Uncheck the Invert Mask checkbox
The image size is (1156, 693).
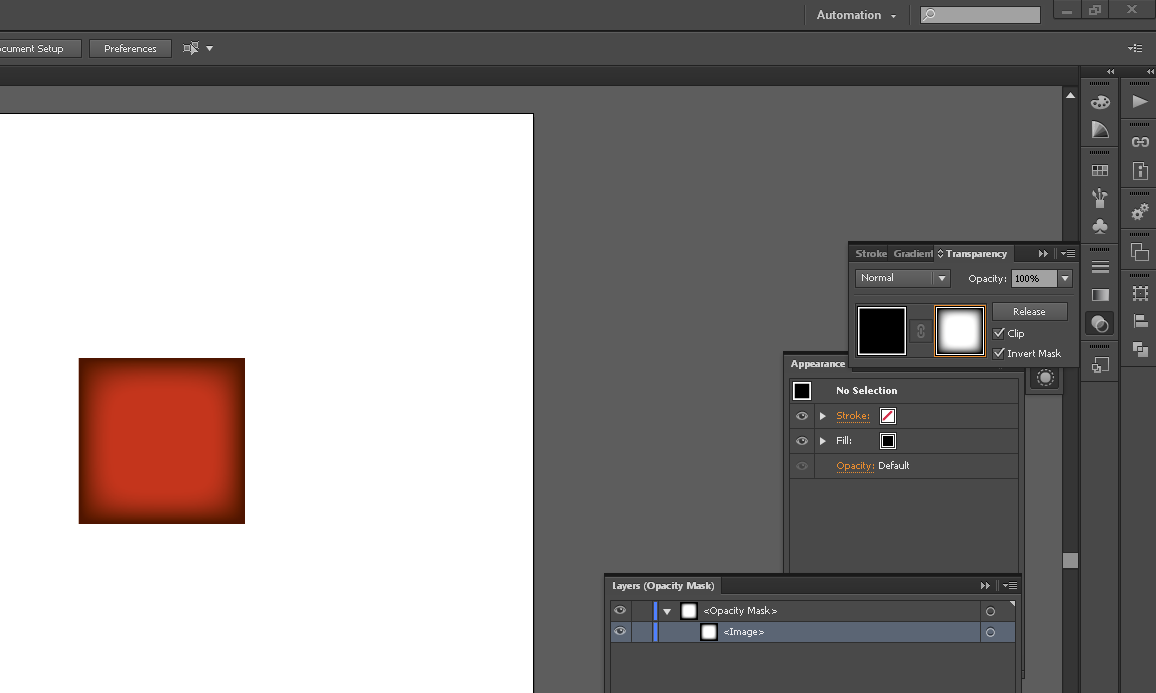click(999, 353)
